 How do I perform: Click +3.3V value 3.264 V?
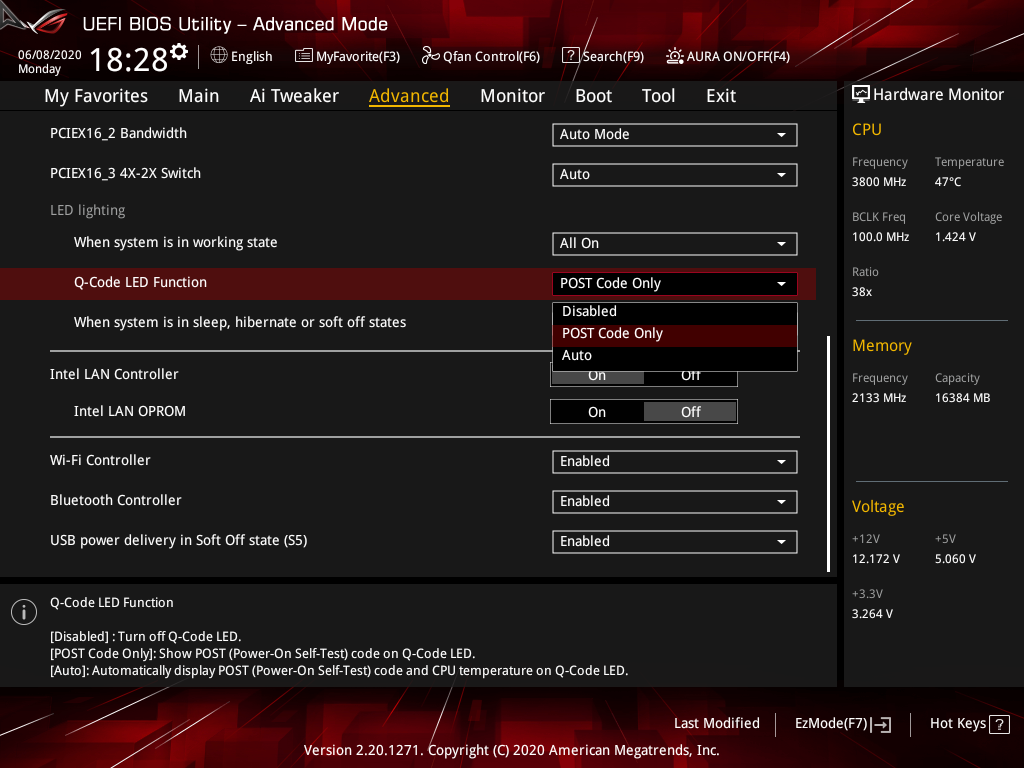872,614
